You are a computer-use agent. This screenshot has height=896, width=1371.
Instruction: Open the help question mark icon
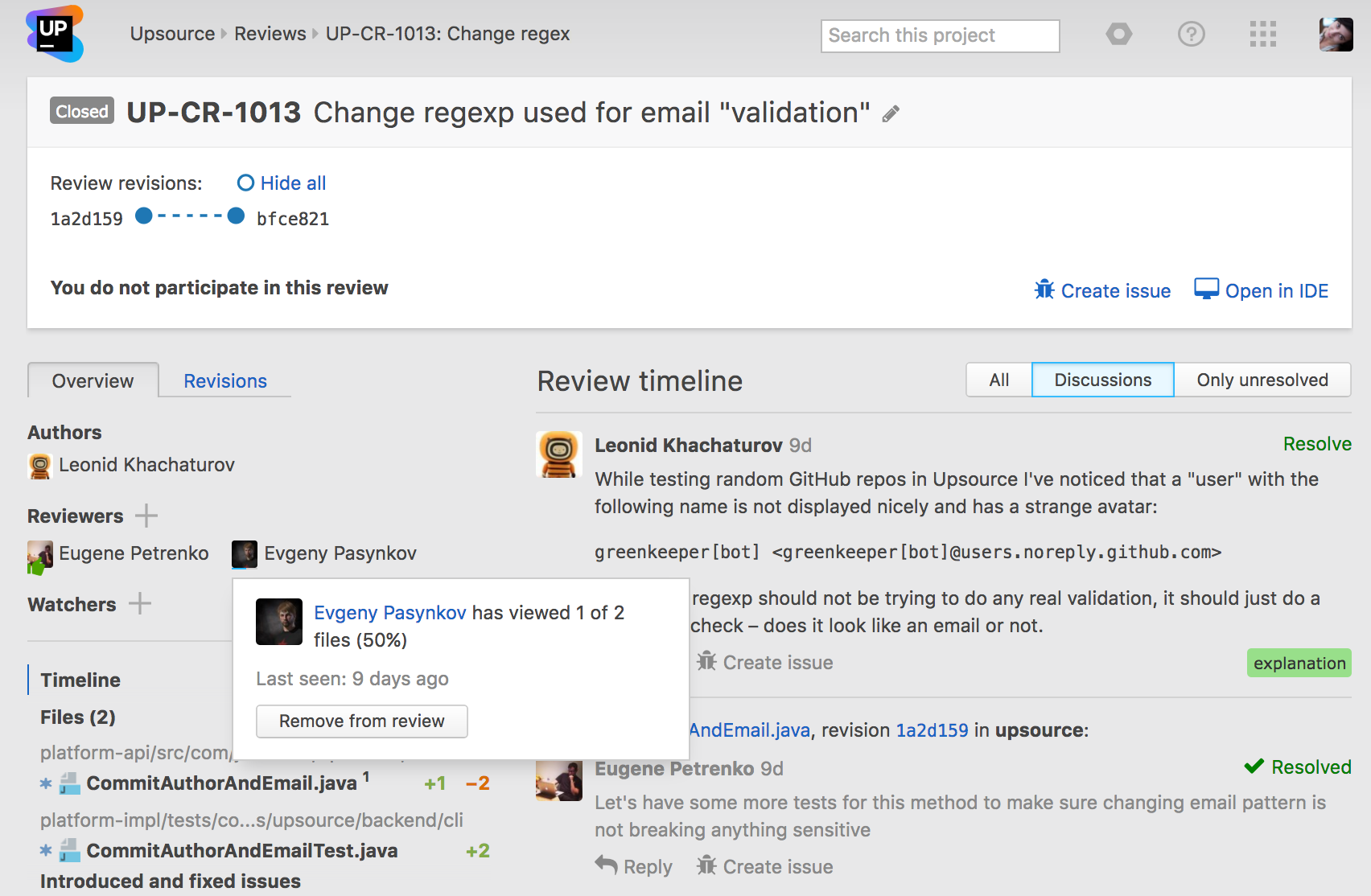pos(1191,34)
